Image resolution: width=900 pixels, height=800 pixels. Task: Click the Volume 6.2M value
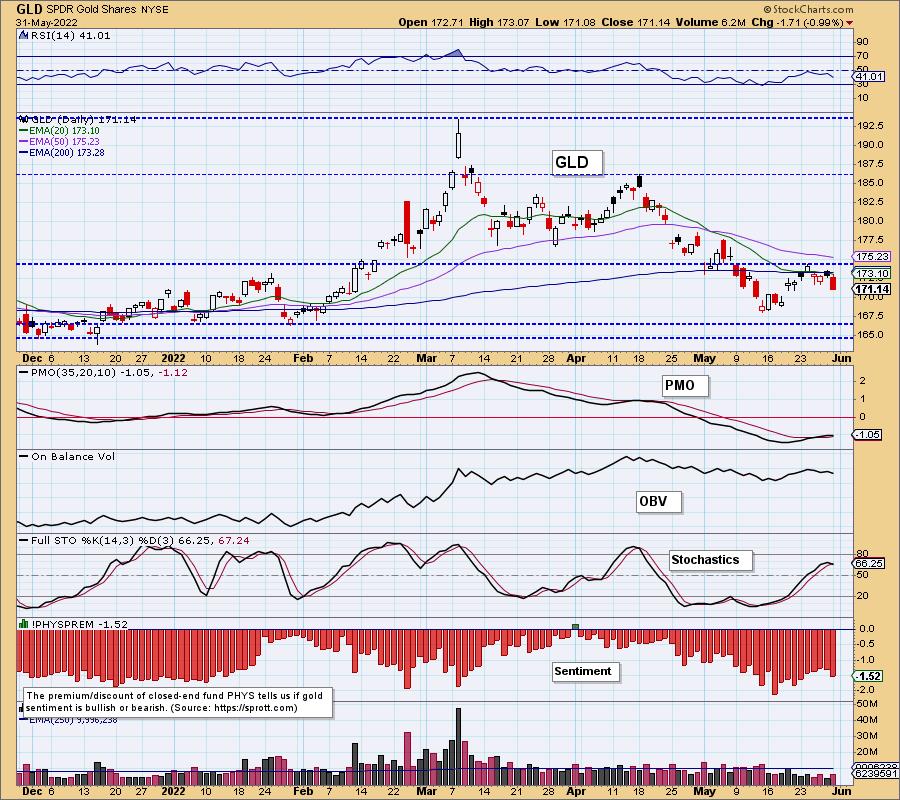[x=711, y=22]
